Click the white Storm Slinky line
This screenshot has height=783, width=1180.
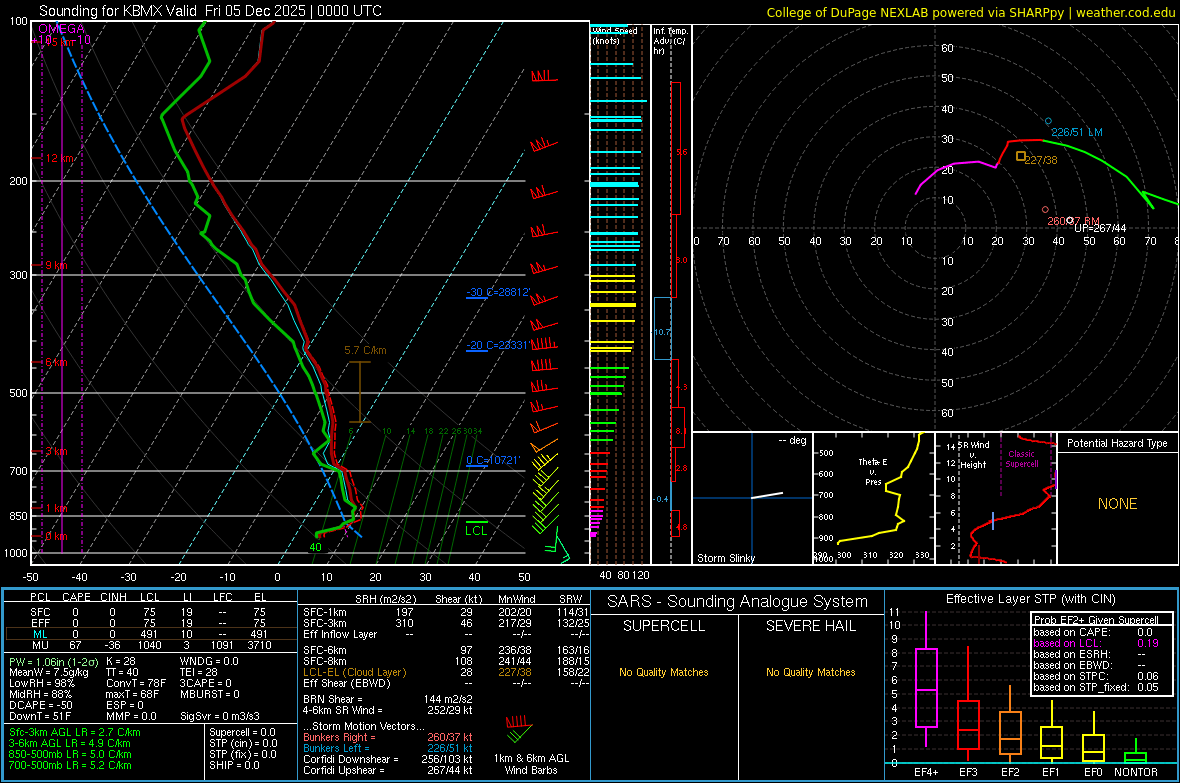click(x=768, y=494)
